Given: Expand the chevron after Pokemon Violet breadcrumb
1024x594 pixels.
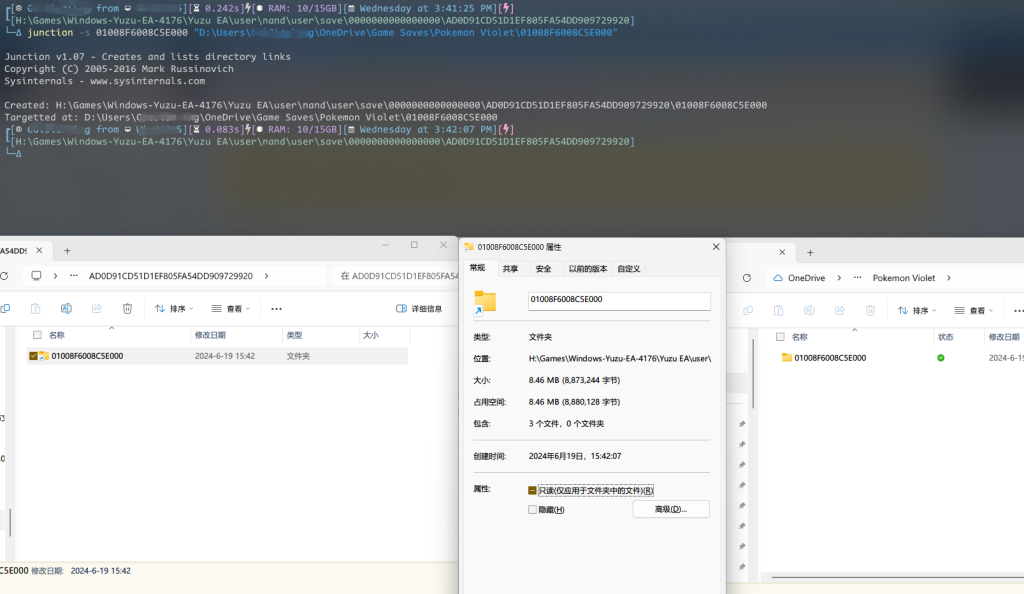Looking at the screenshot, I should (949, 278).
